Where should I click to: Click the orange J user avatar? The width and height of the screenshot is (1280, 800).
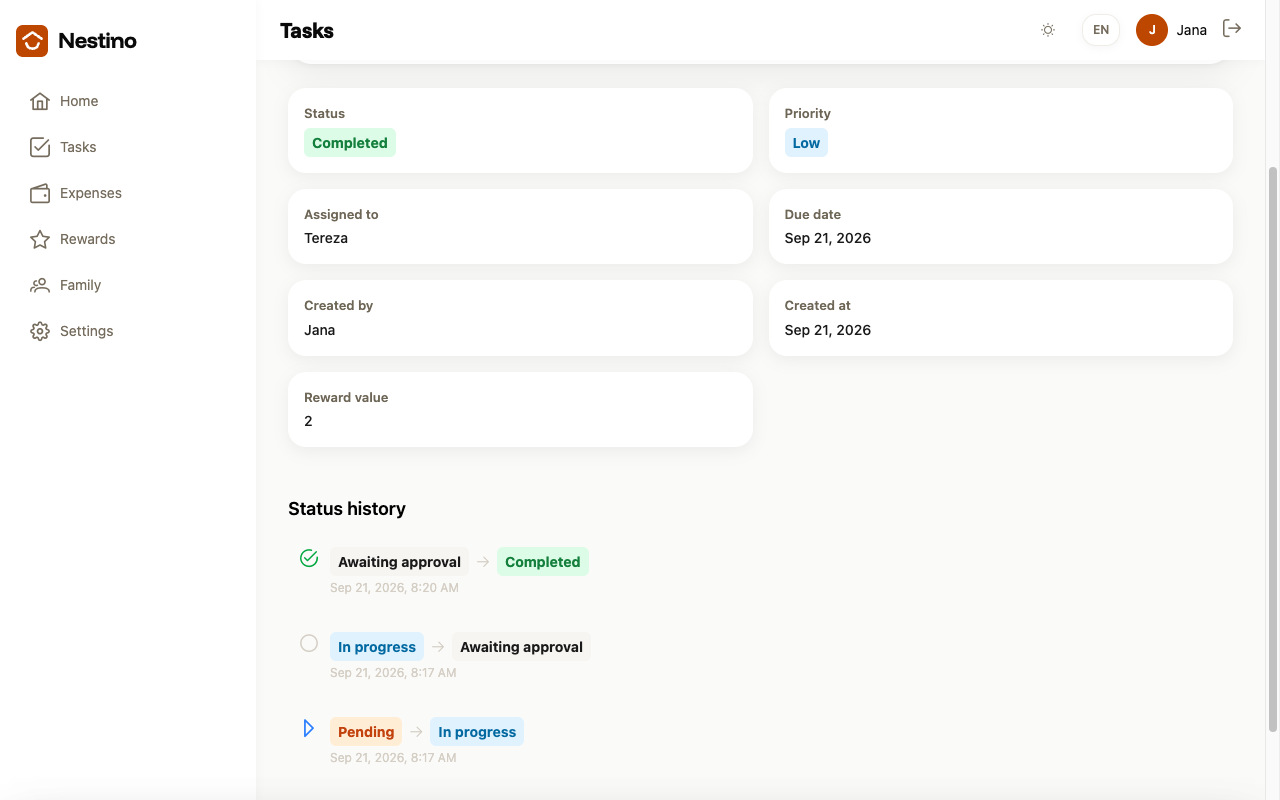(1152, 30)
